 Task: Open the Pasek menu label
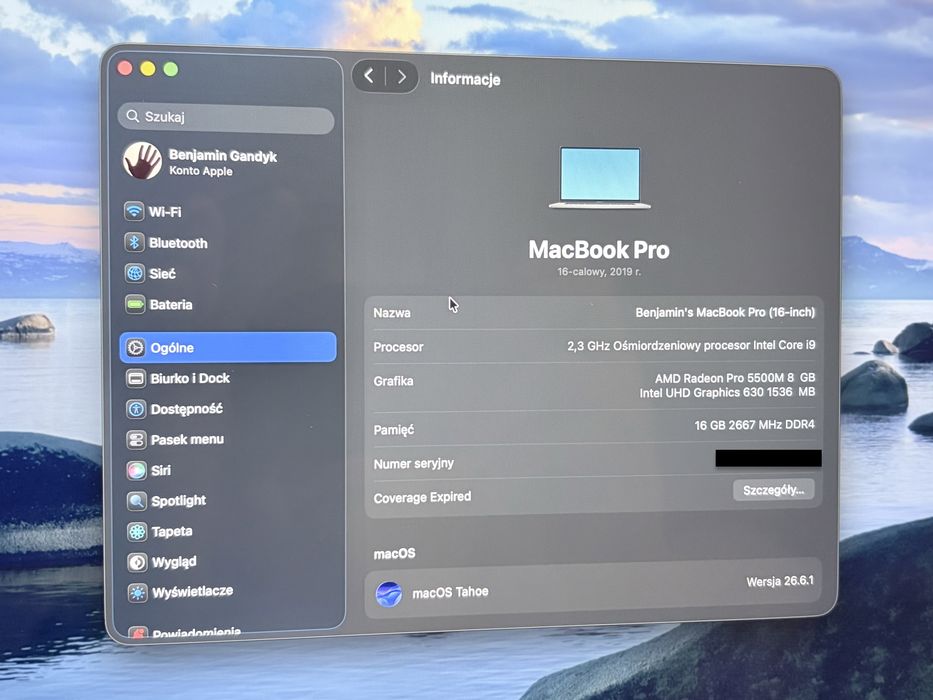[187, 440]
